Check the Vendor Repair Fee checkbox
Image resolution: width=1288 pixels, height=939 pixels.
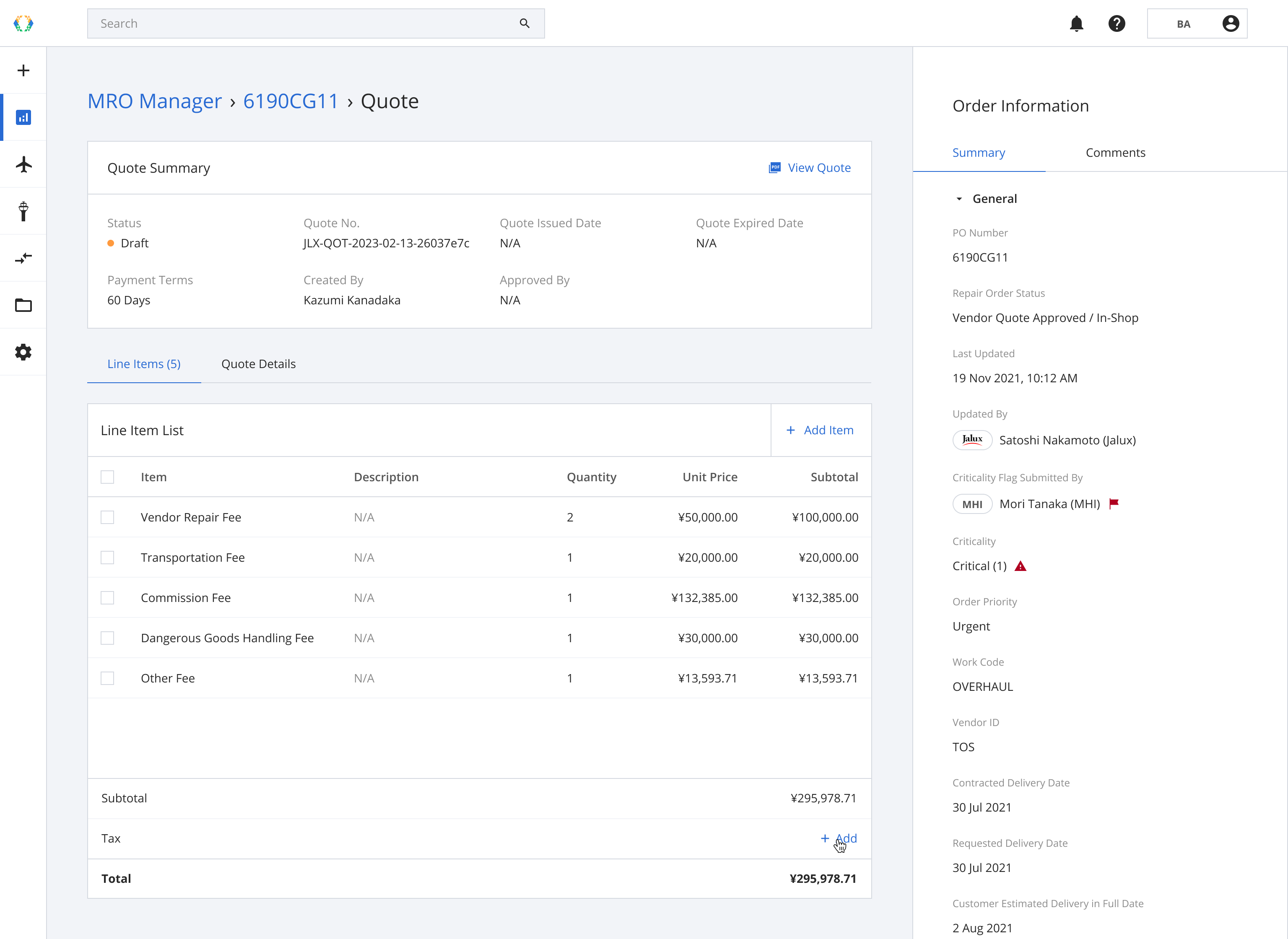tap(107, 517)
